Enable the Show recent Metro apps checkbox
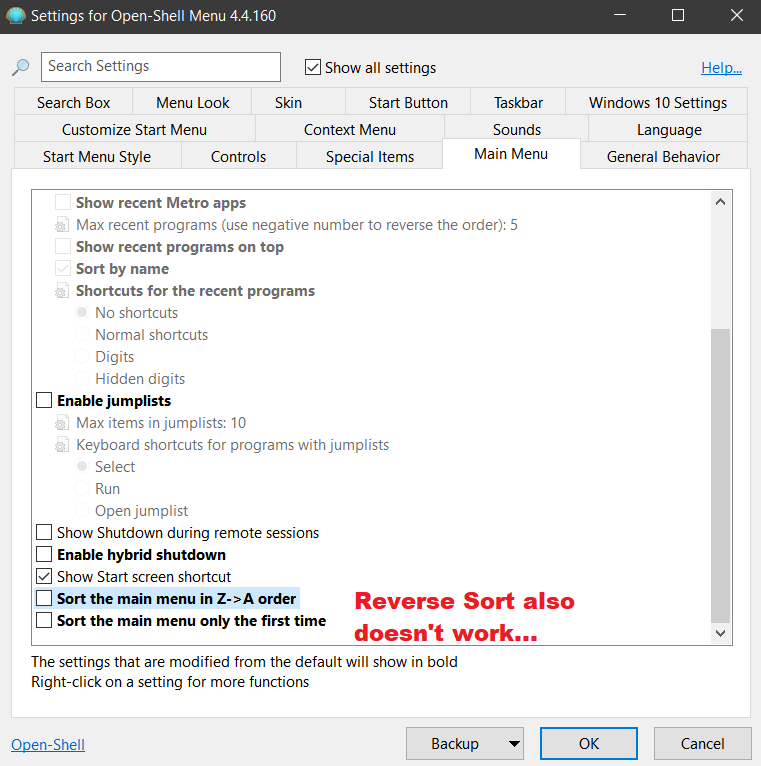The image size is (761, 766). click(x=63, y=202)
